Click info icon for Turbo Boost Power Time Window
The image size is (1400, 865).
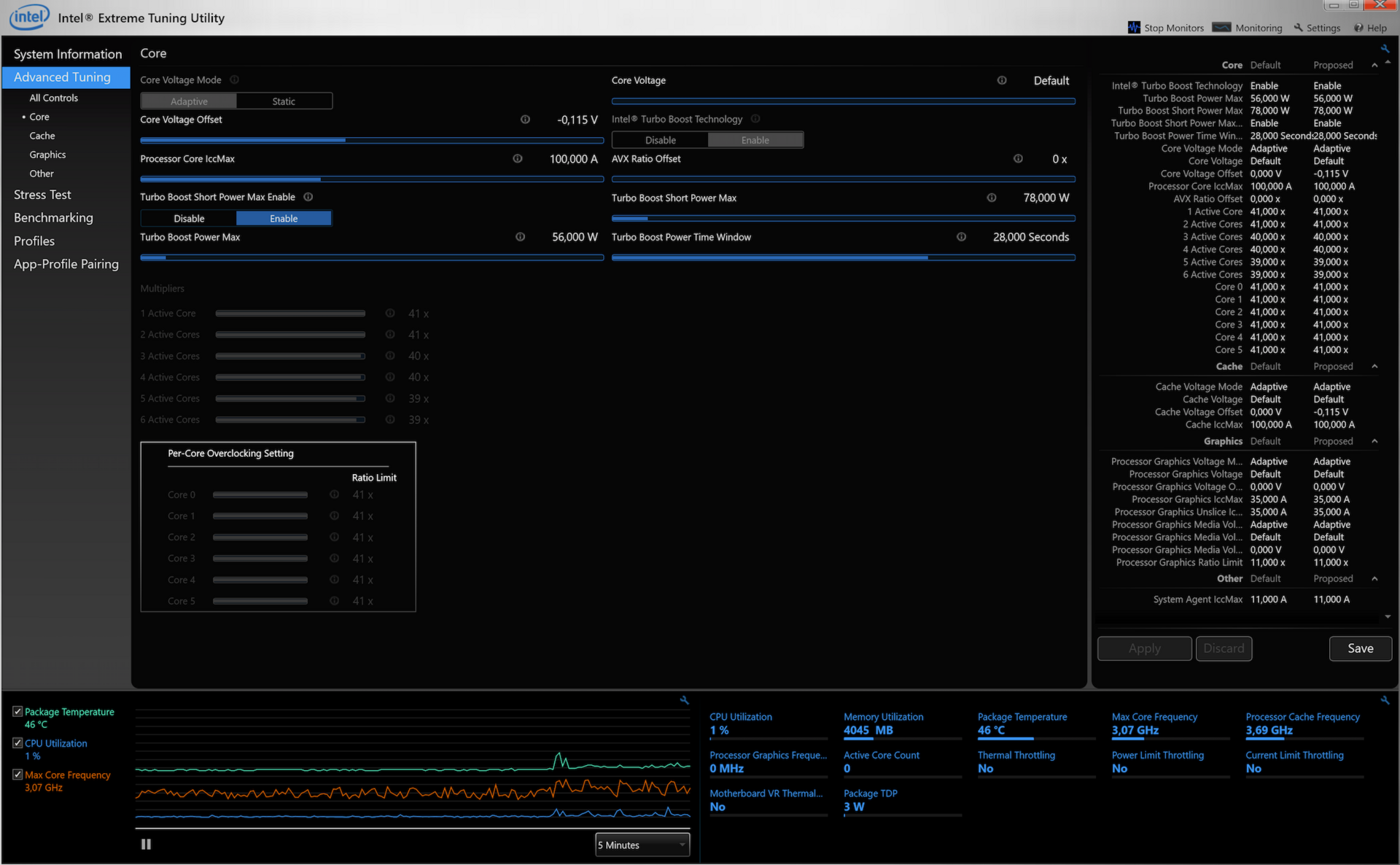point(961,237)
